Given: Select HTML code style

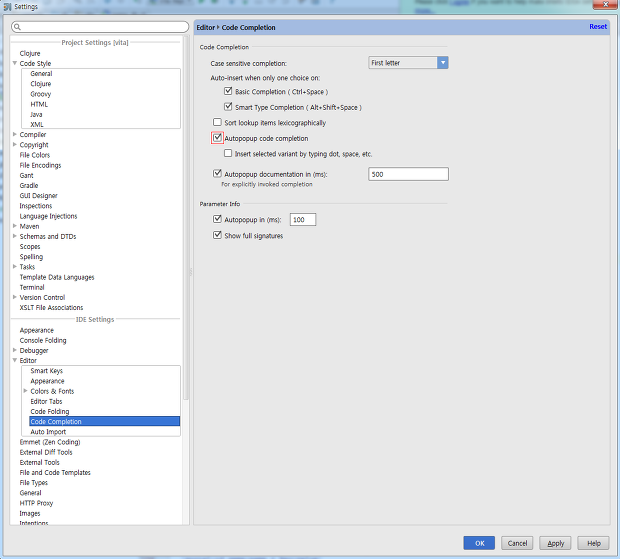Looking at the screenshot, I should [x=39, y=104].
